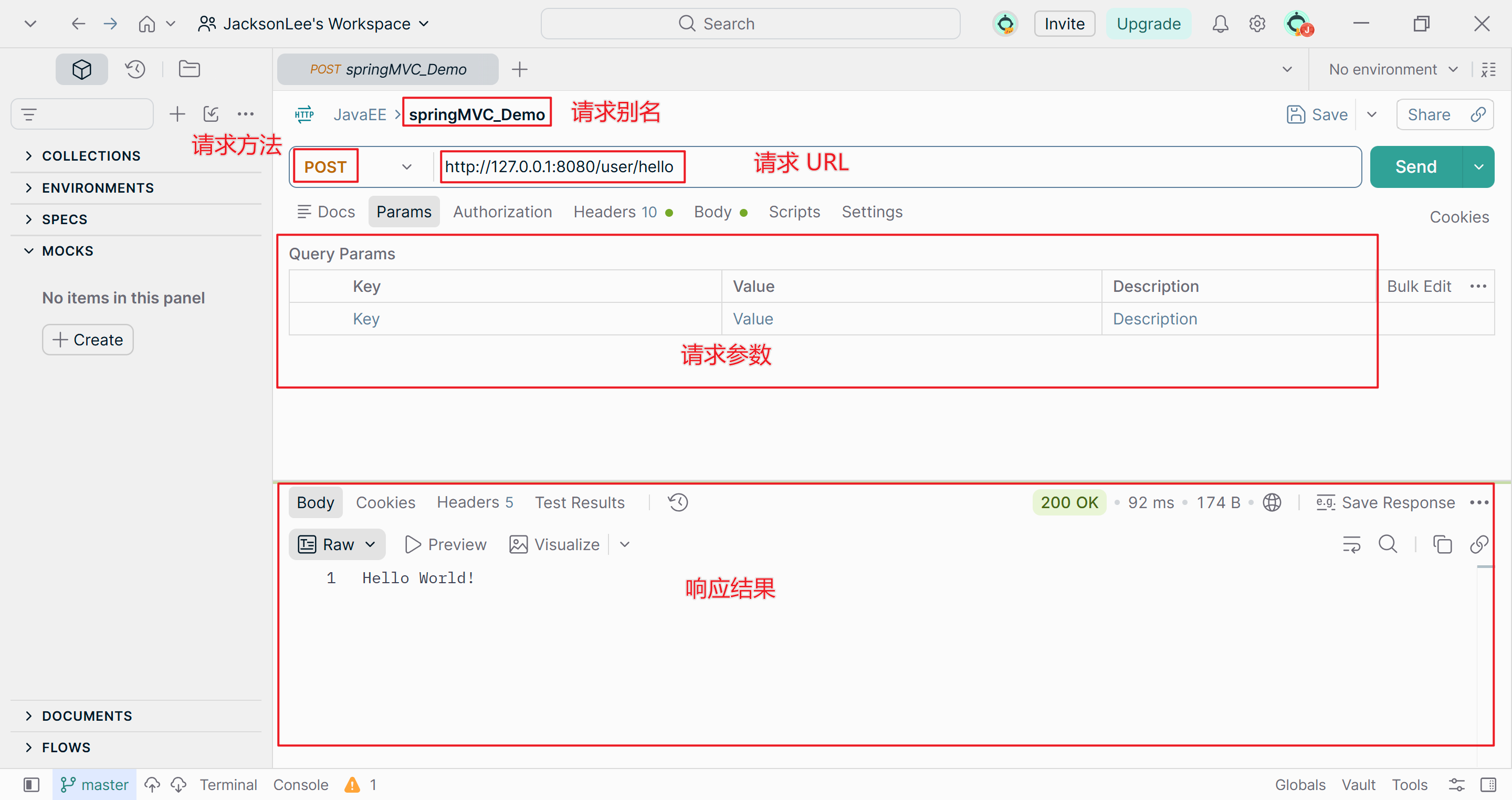Open the Files folder icon in sidebar
The width and height of the screenshot is (1512, 800).
[x=189, y=69]
